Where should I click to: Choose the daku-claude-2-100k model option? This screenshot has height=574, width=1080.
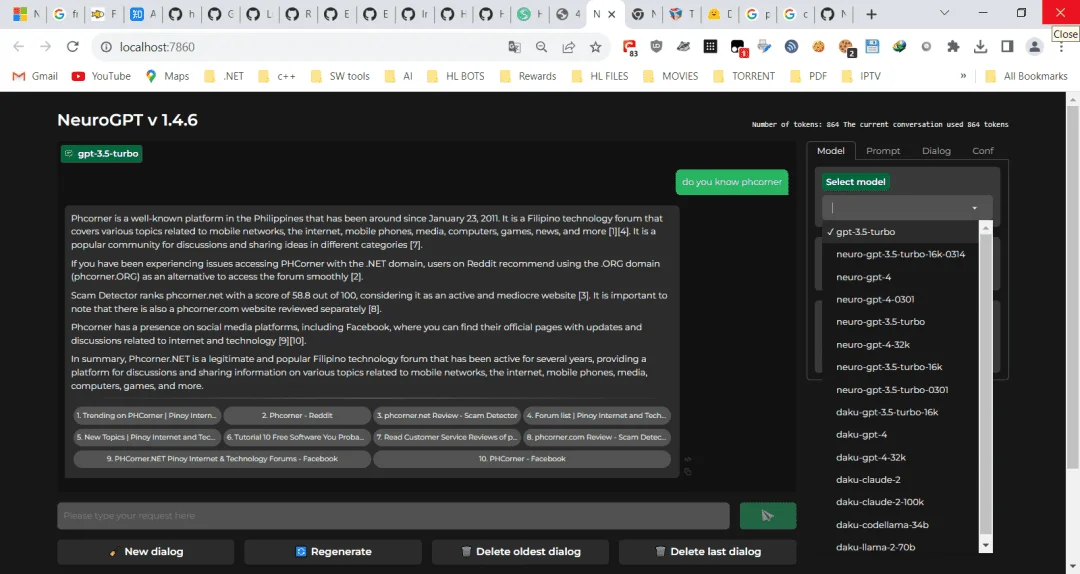click(900, 502)
